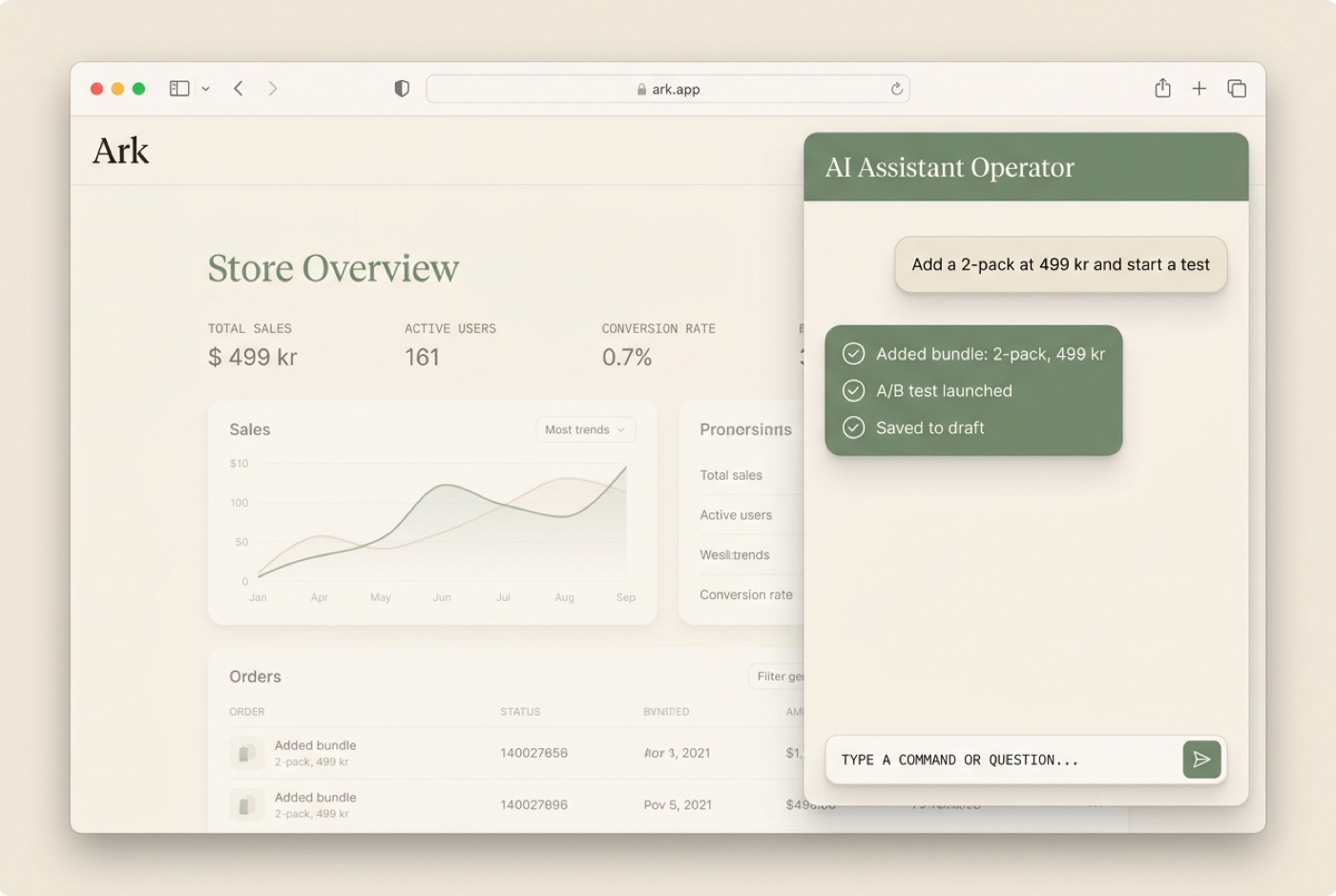The image size is (1336, 896).
Task: Open the Share icon
Action: [x=1162, y=88]
